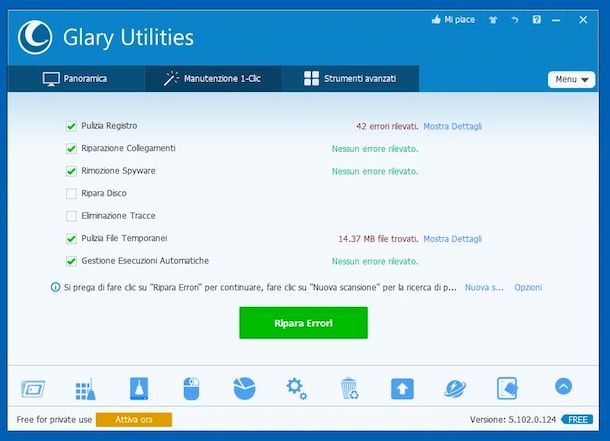610x441 pixels.
Task: Enable the Eliminazione Tracce checkbox
Action: click(71, 216)
